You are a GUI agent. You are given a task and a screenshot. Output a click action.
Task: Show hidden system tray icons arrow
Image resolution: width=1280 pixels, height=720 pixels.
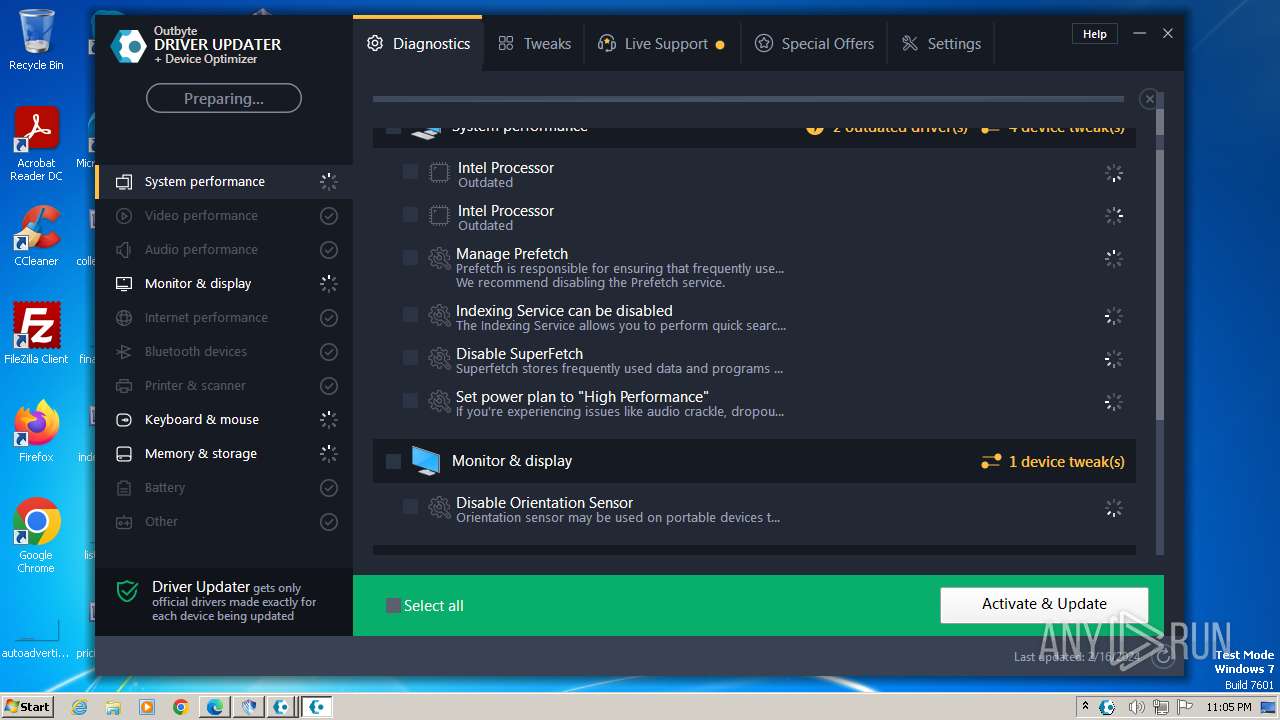[1085, 707]
